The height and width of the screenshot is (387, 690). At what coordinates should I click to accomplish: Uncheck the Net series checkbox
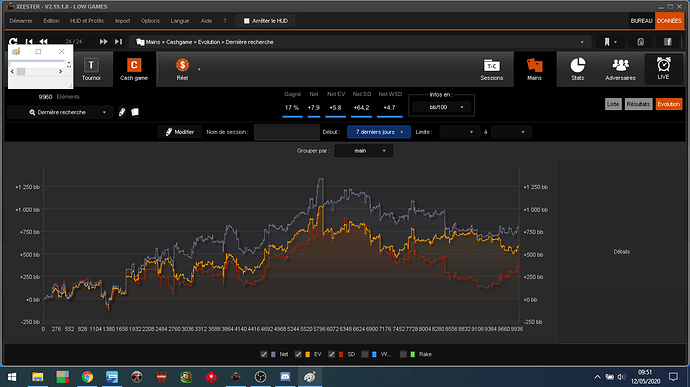tap(264, 354)
